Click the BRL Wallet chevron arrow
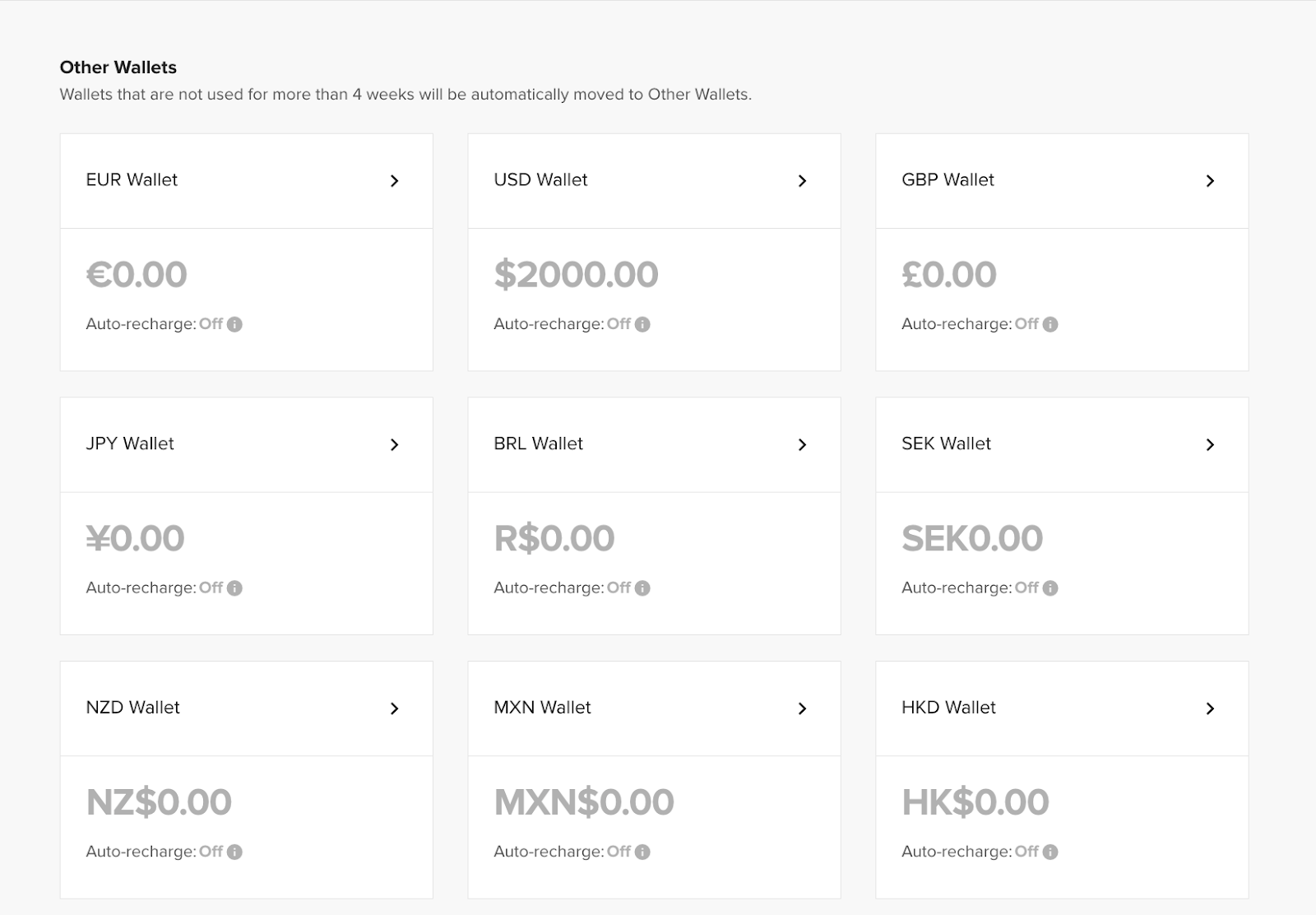 [x=803, y=444]
